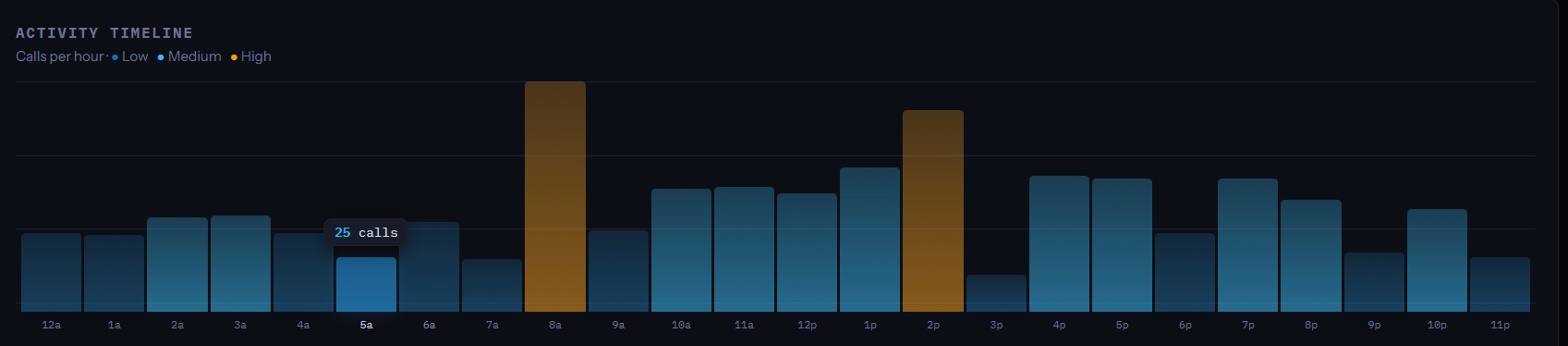Click the '25 calls' tooltip
Viewport: 1568px width, 346px height.
[366, 232]
